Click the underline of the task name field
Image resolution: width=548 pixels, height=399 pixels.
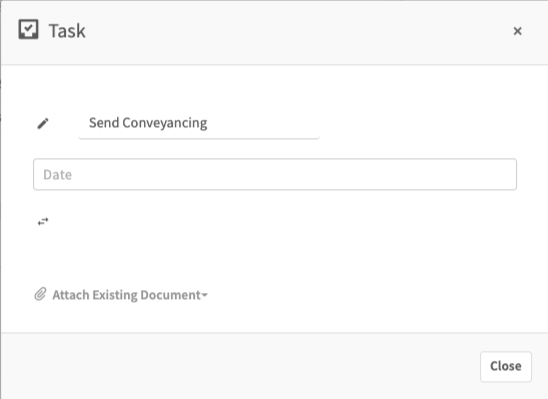point(199,138)
